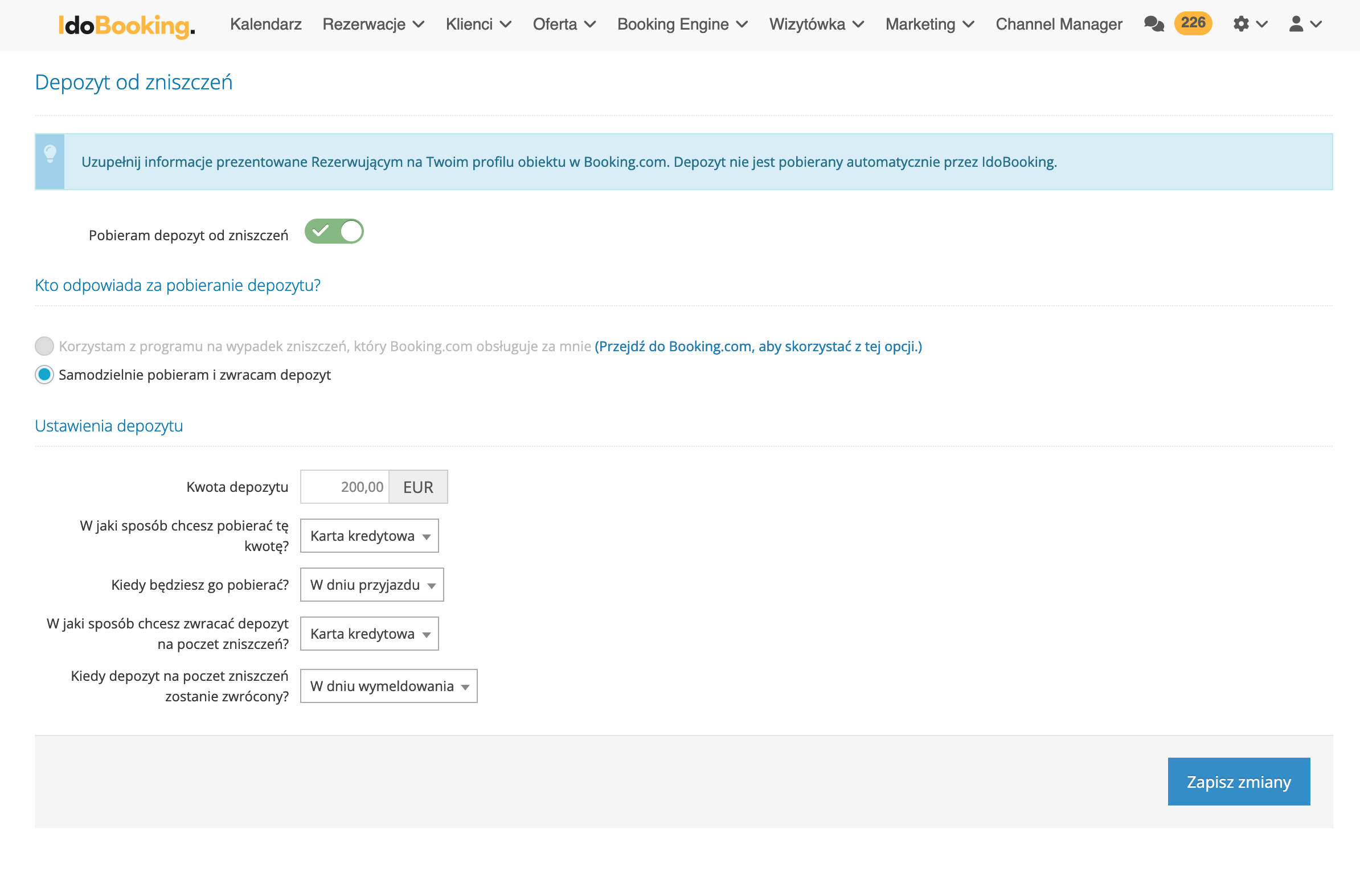Open W dniu wymeldowania dropdown
The height and width of the screenshot is (896, 1360).
[388, 687]
